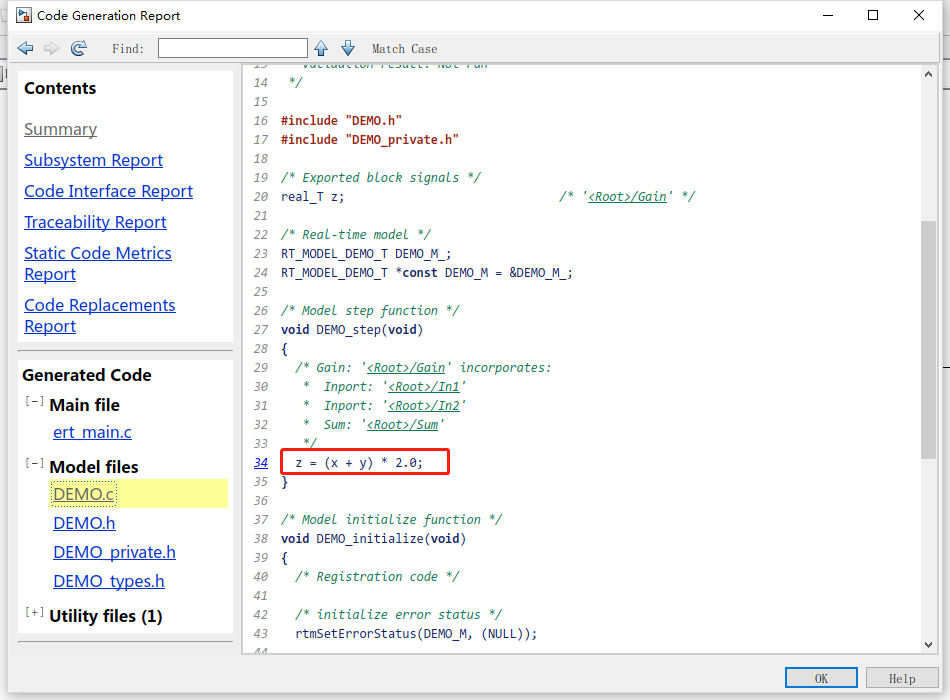Click the Find previous up arrow

click(321, 48)
